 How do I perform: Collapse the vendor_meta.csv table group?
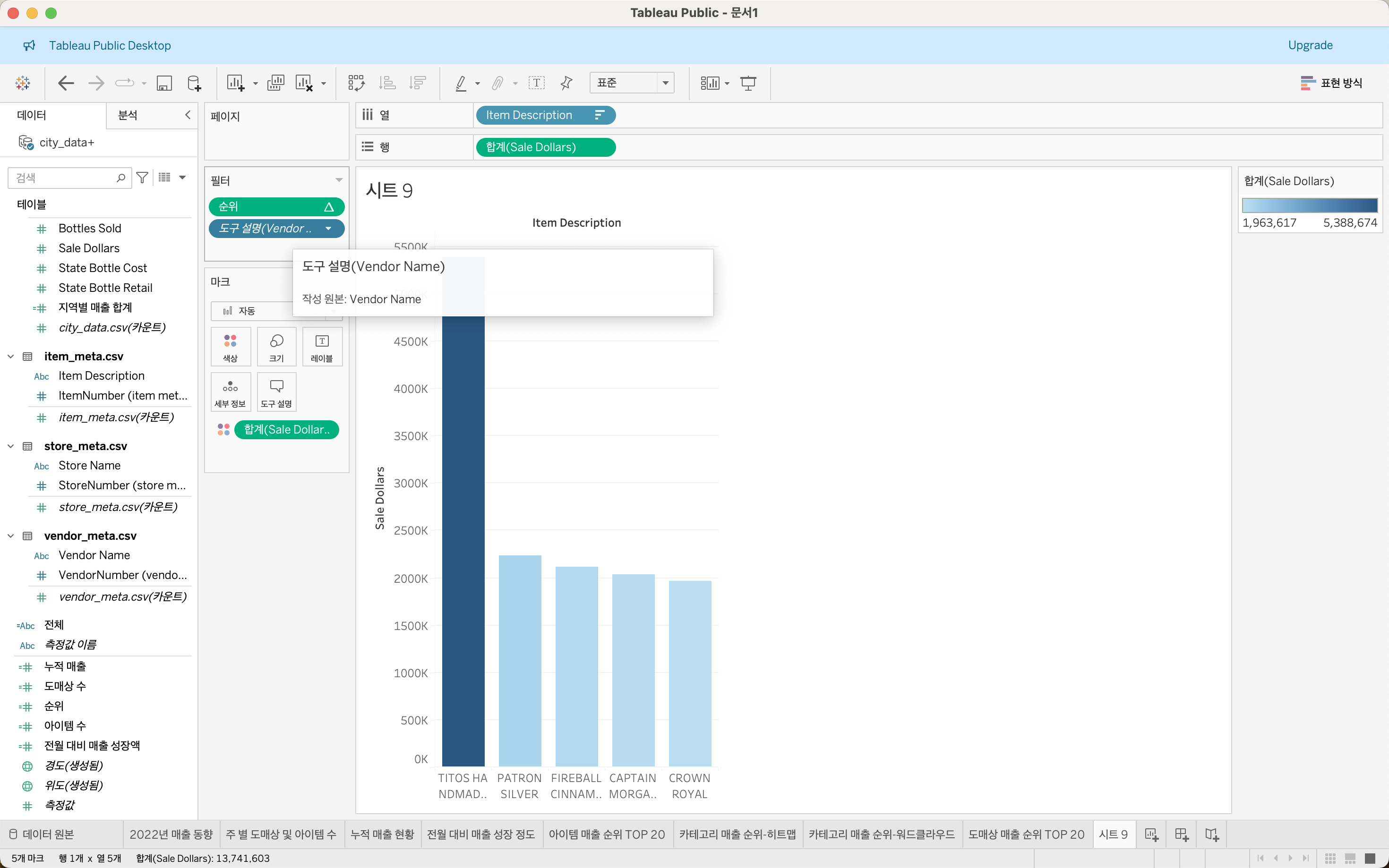(10, 536)
